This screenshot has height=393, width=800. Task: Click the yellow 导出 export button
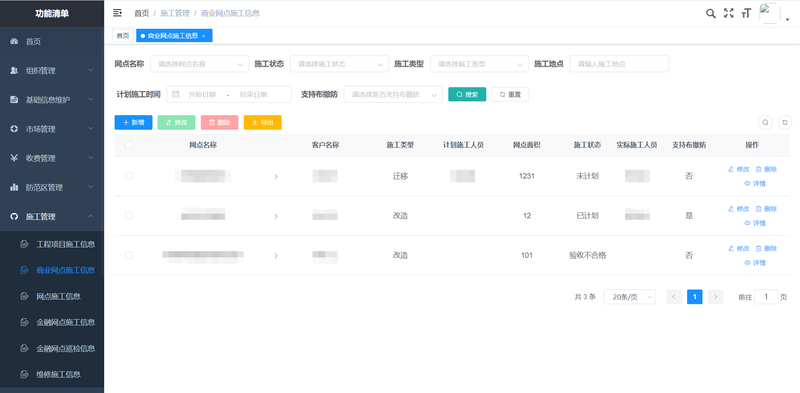[x=262, y=122]
